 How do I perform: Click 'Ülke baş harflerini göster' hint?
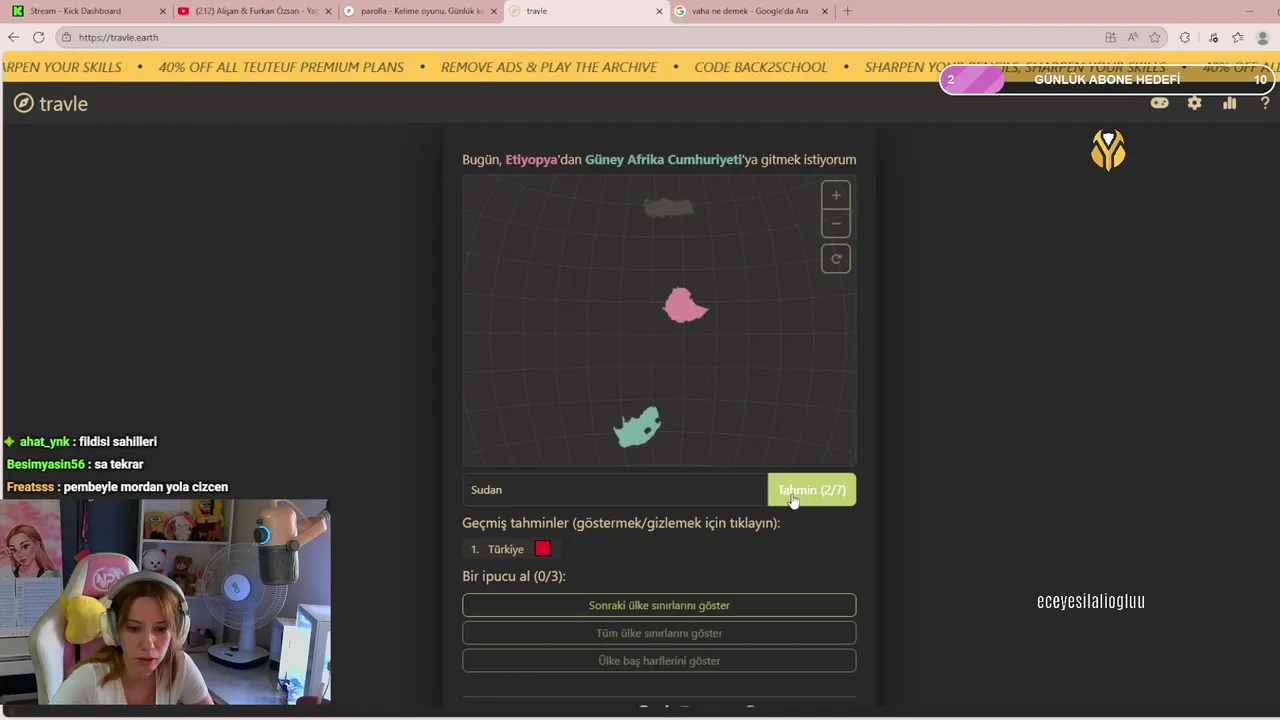point(659,661)
